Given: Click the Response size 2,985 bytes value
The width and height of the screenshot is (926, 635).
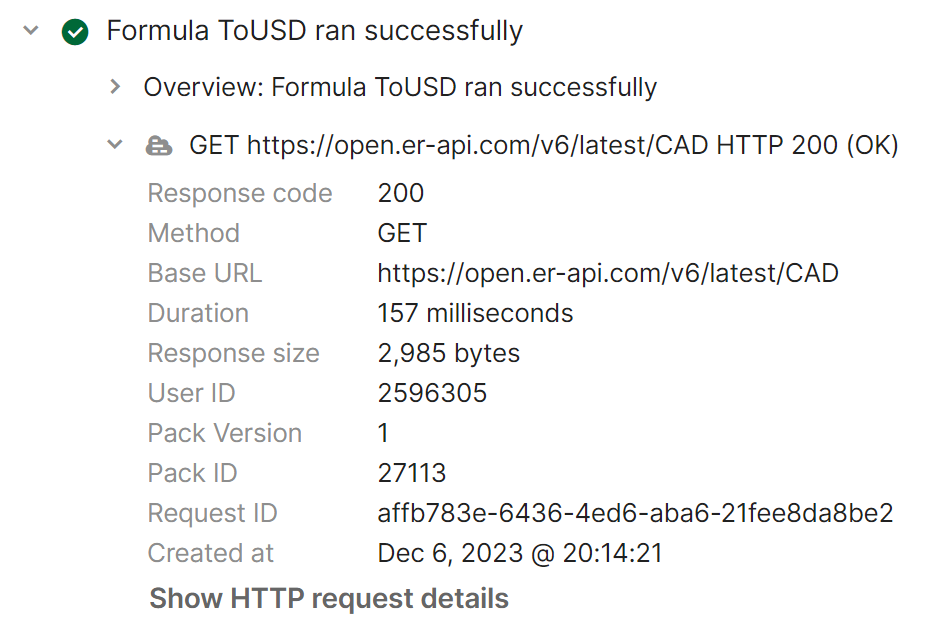Looking at the screenshot, I should [x=448, y=353].
